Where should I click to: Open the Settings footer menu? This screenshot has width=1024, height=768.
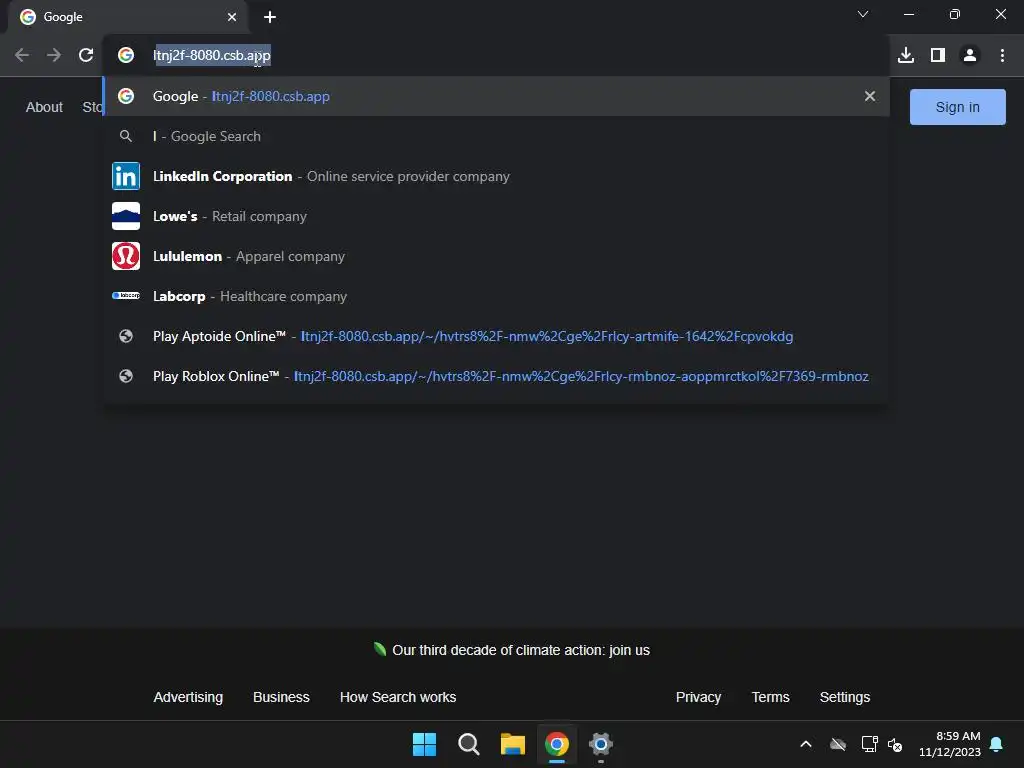(844, 697)
